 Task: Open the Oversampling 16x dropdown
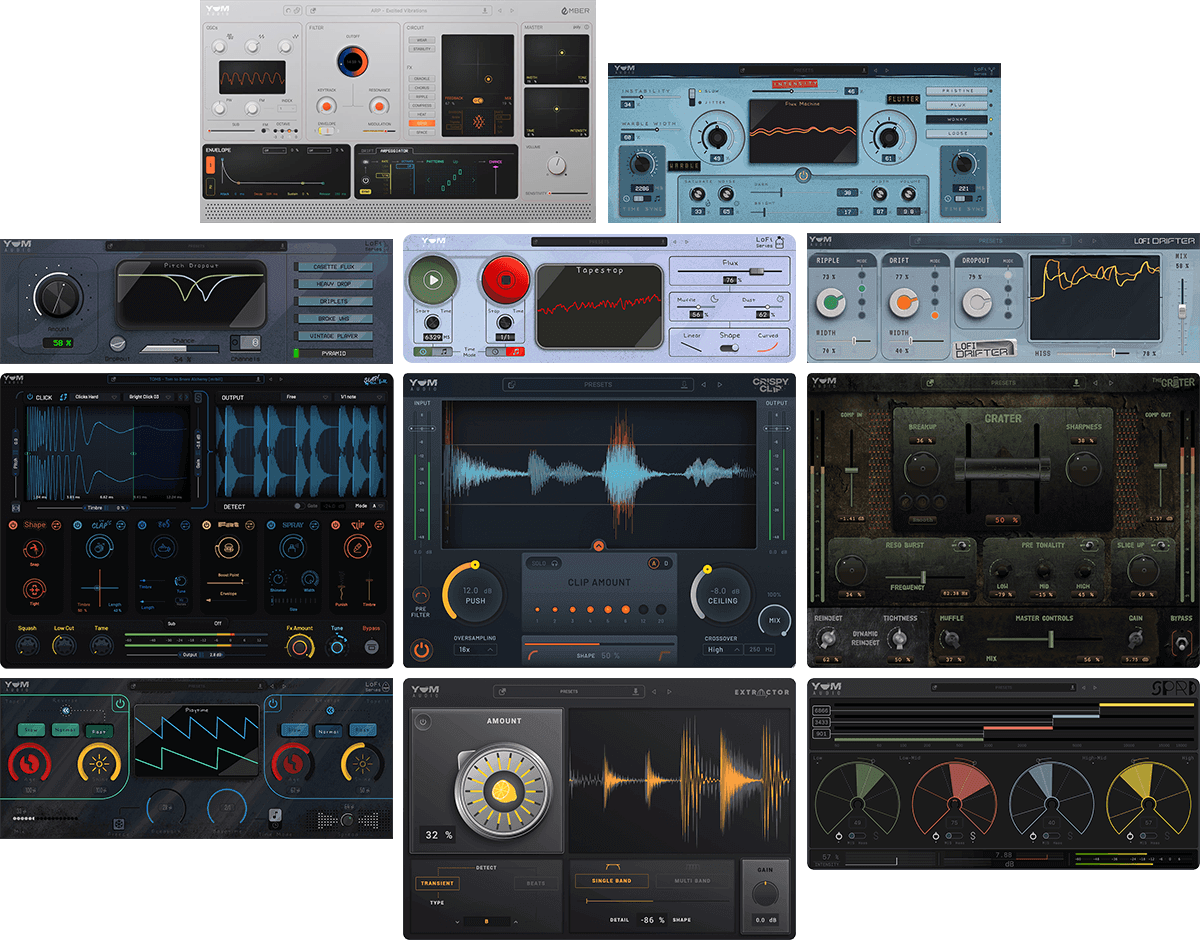point(476,649)
